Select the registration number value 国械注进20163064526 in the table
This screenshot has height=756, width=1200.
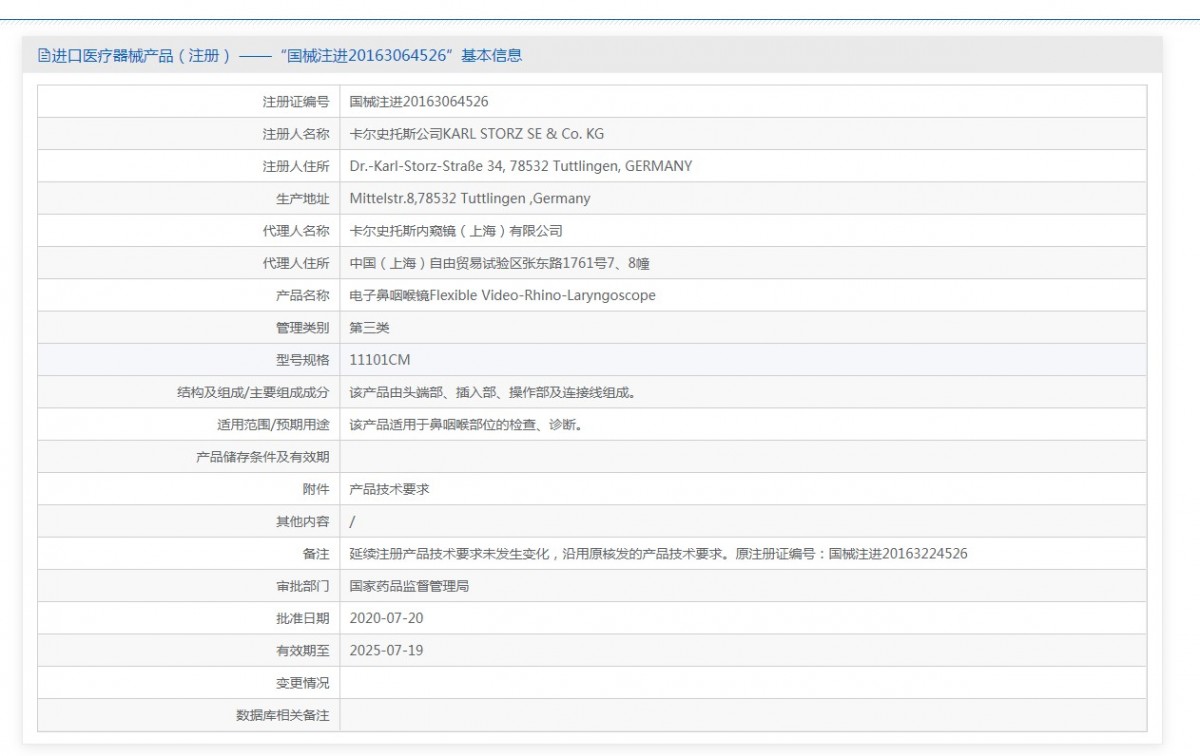tap(419, 102)
